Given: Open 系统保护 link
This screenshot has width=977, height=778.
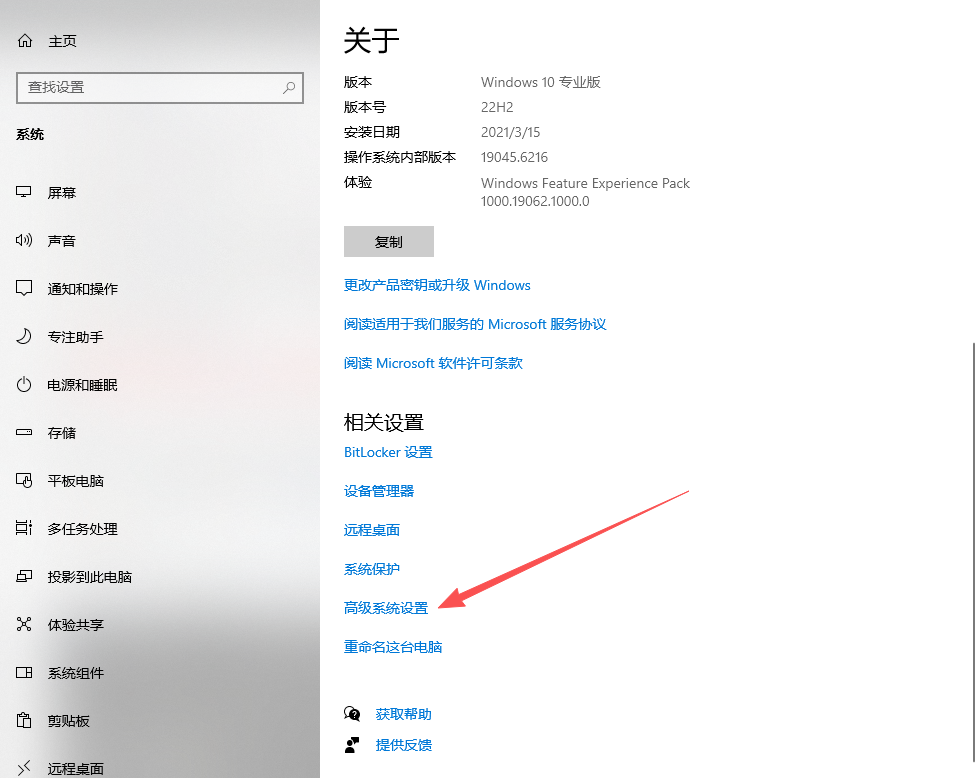Looking at the screenshot, I should pyautogui.click(x=372, y=569).
